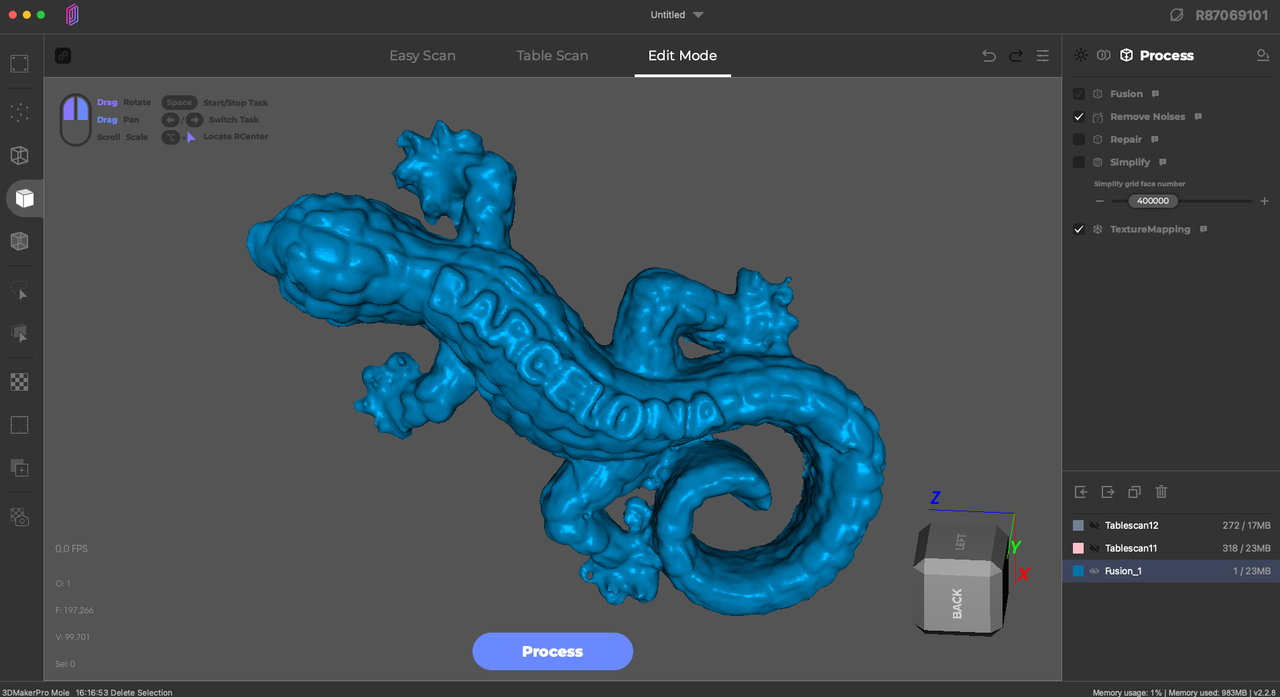Select the dashed rectangle selection tool
Screen dimensions: 1280x697
click(19, 425)
